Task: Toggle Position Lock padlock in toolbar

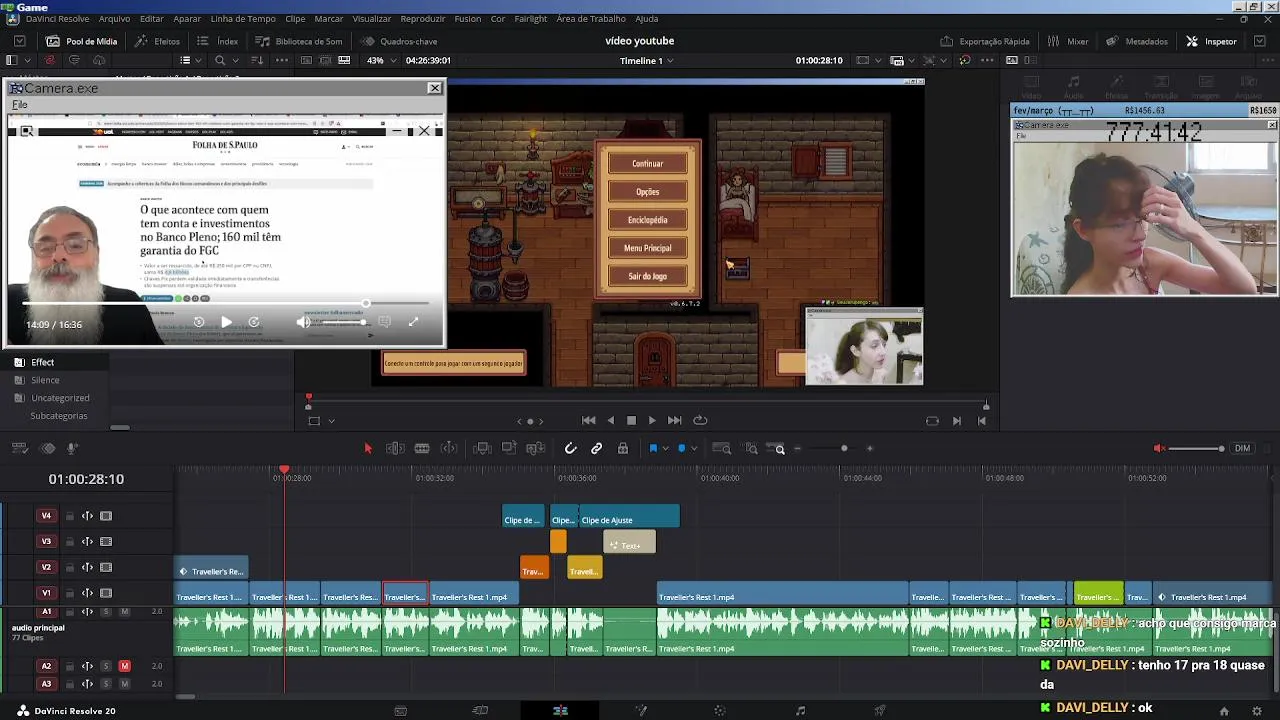Action: point(623,449)
